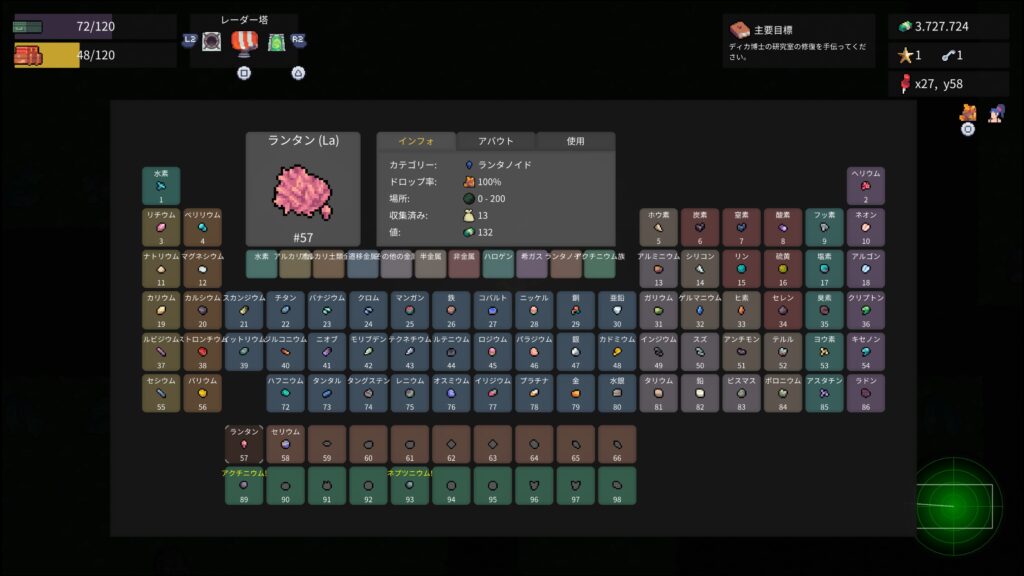
Task: Switch to the アバウト tab
Action: 496,141
